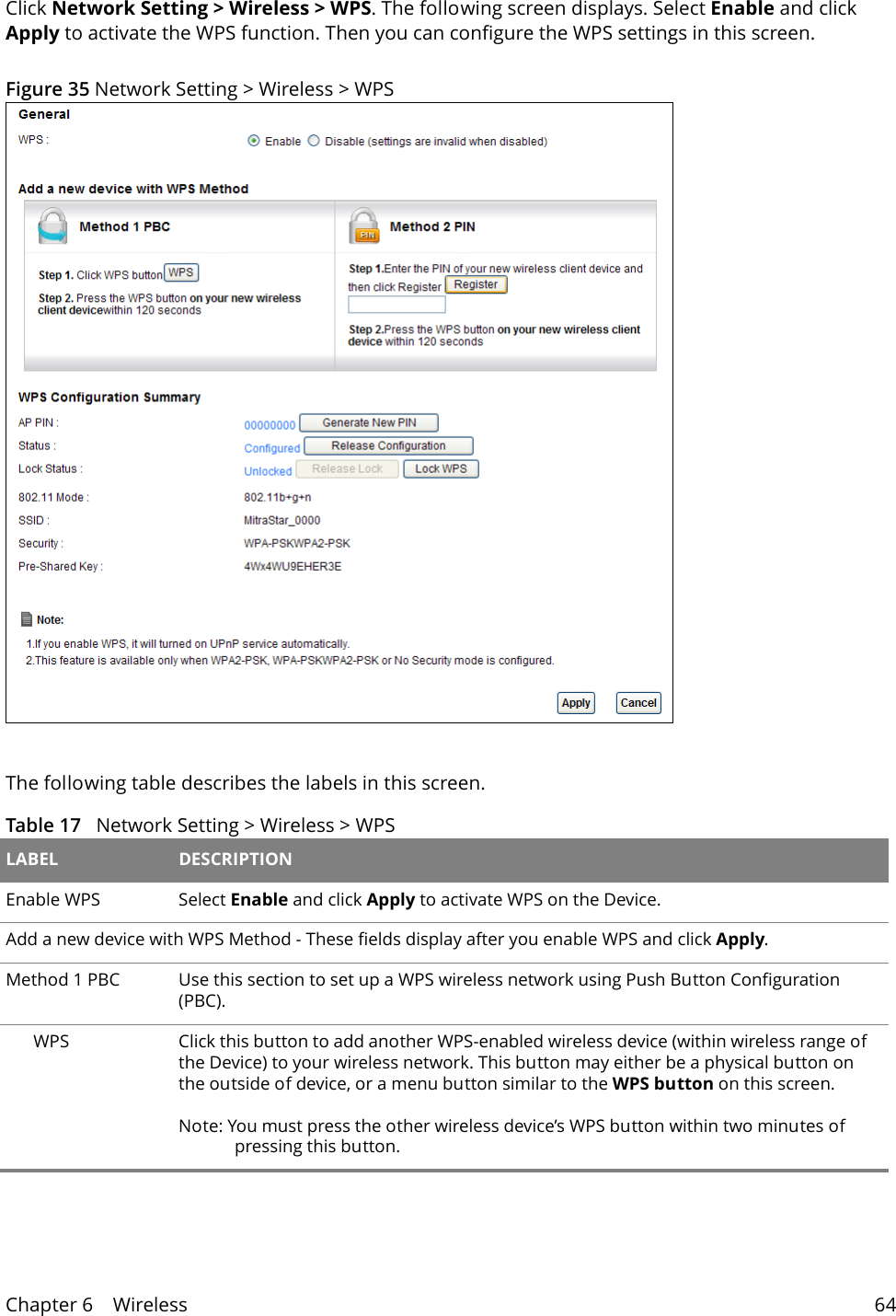896x1316 pixels.
Task: Click the WPS button in Step 1
Action: pyautogui.click(x=180, y=272)
